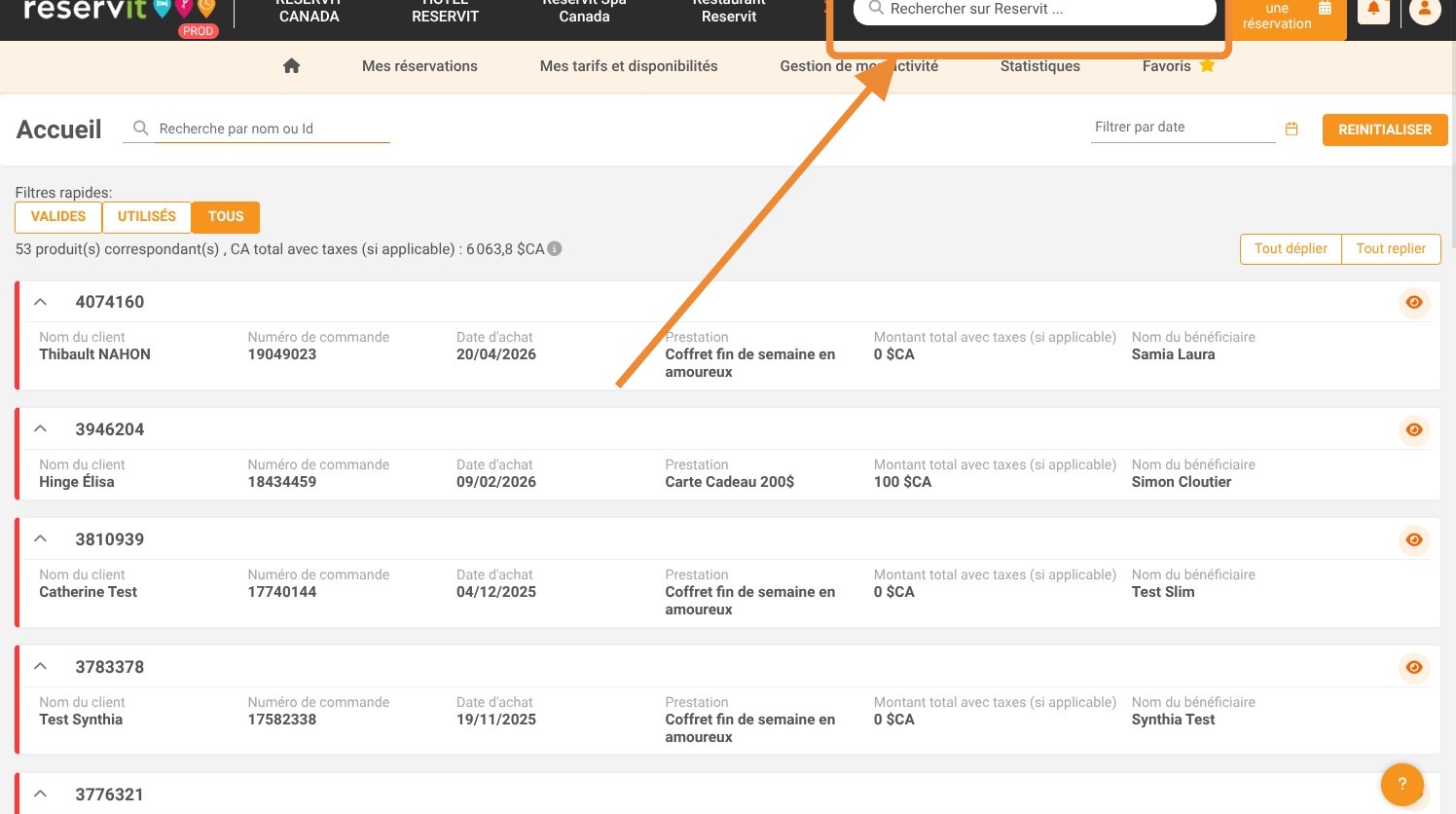The height and width of the screenshot is (814, 1456).
Task: Collapse voucher 3810939 with its chevron
Action: 40,539
